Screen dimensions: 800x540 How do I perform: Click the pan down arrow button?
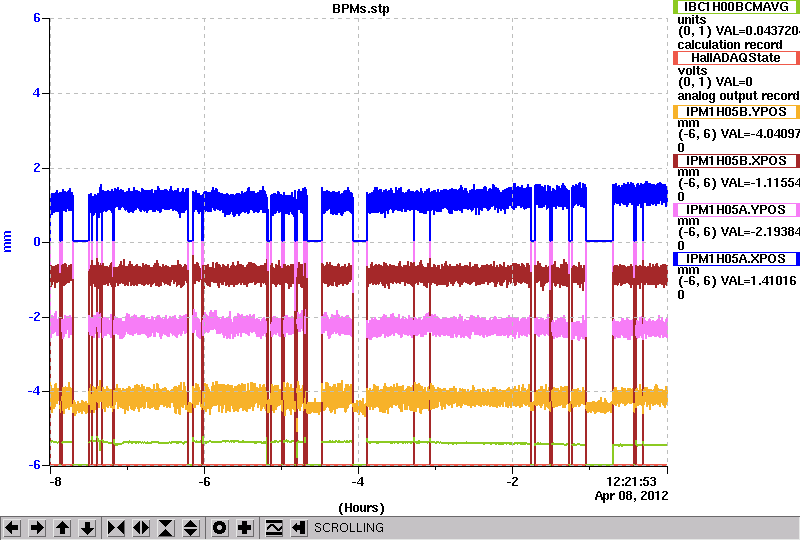pos(88,528)
